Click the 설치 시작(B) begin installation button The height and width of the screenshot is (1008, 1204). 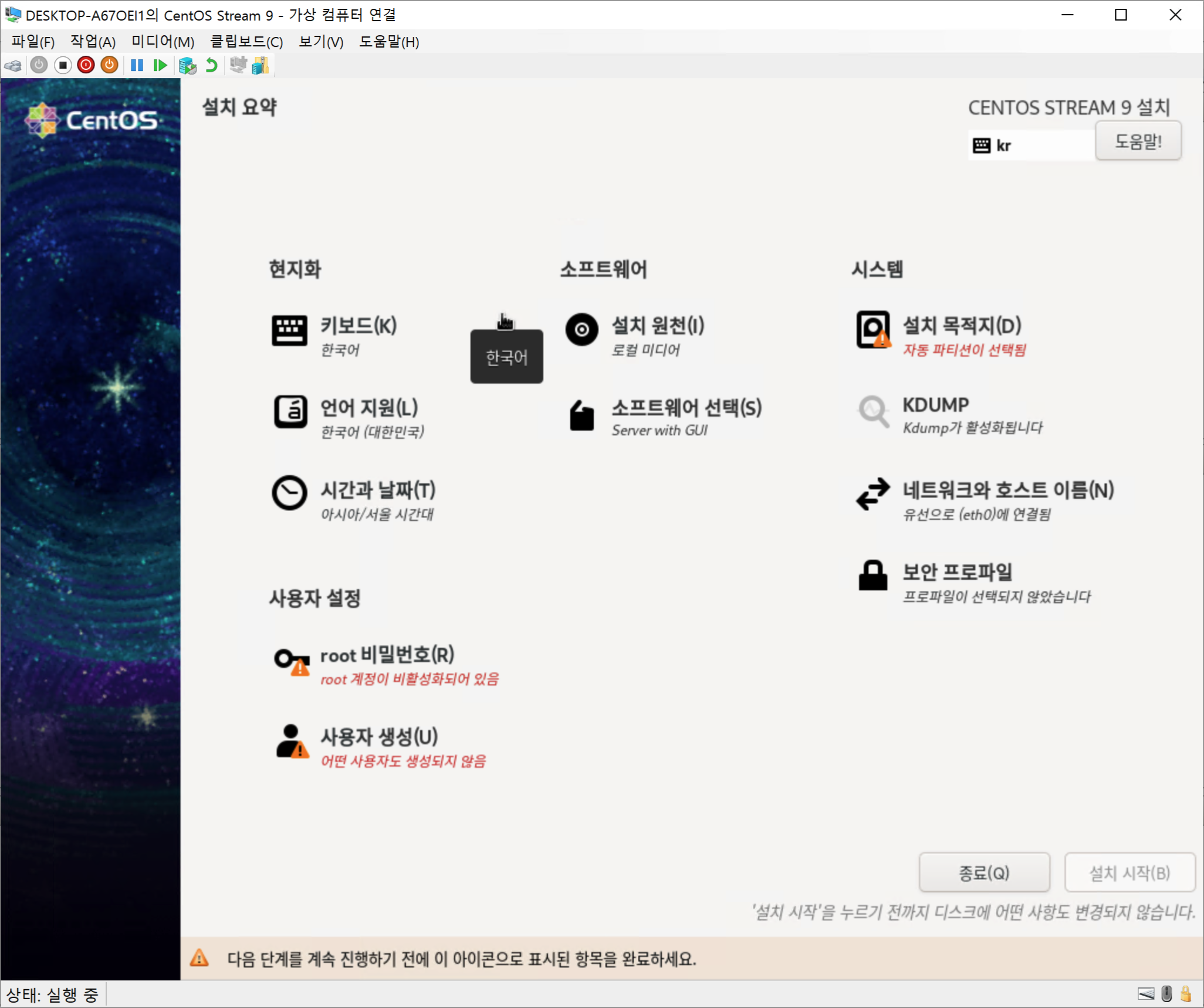1129,873
